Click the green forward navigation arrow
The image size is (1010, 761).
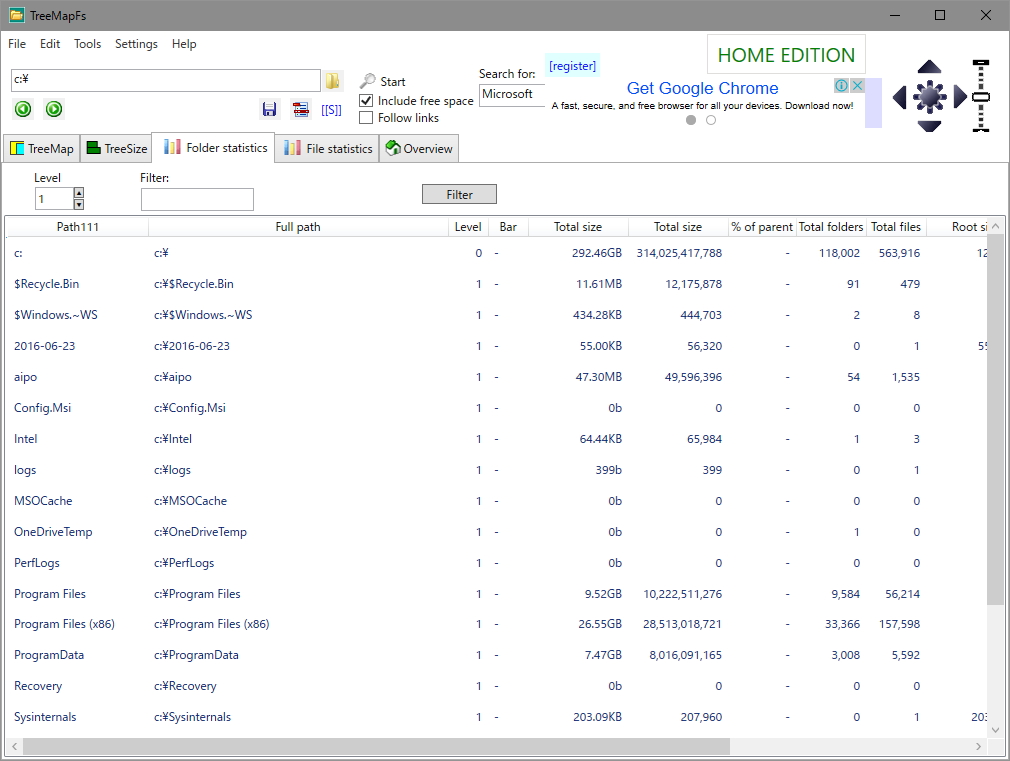54,109
